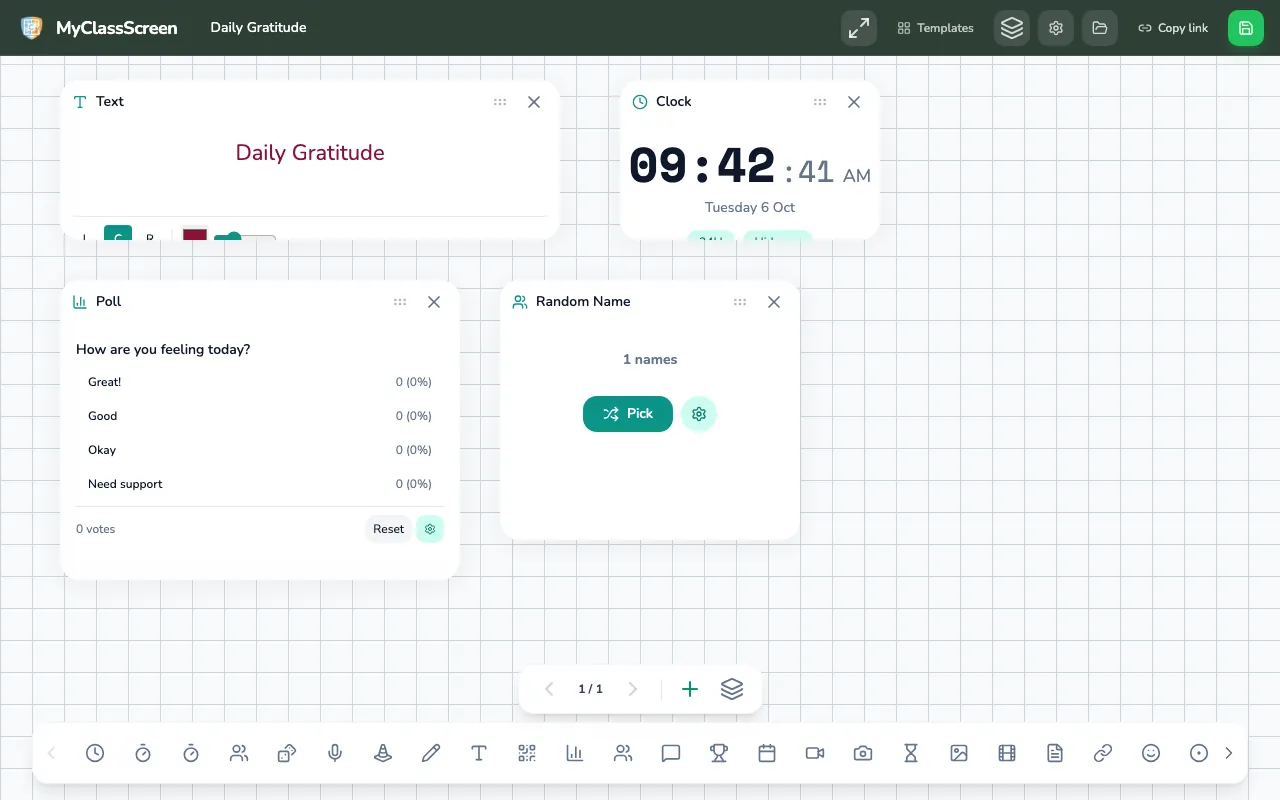Add the calendar widget

point(767,753)
